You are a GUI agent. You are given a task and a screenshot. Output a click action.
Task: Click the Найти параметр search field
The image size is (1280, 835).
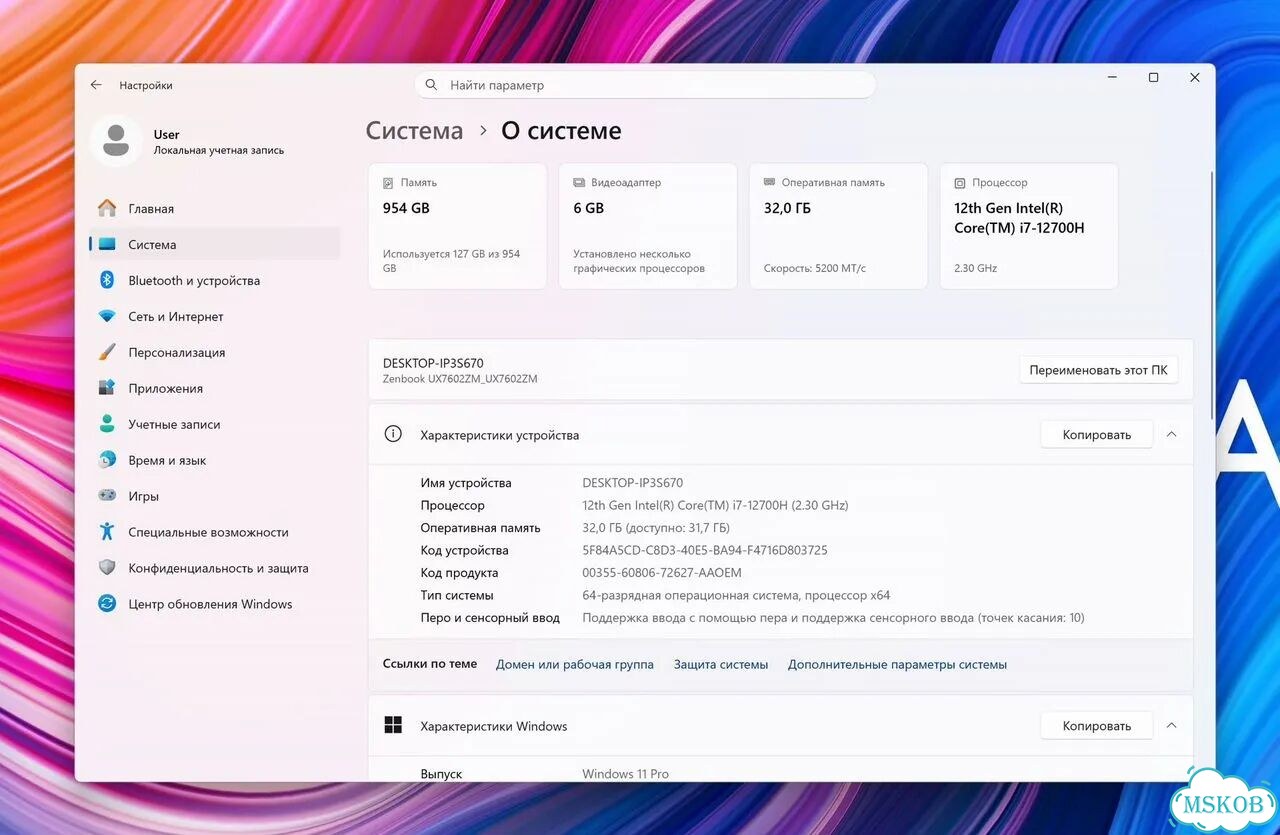tap(645, 85)
